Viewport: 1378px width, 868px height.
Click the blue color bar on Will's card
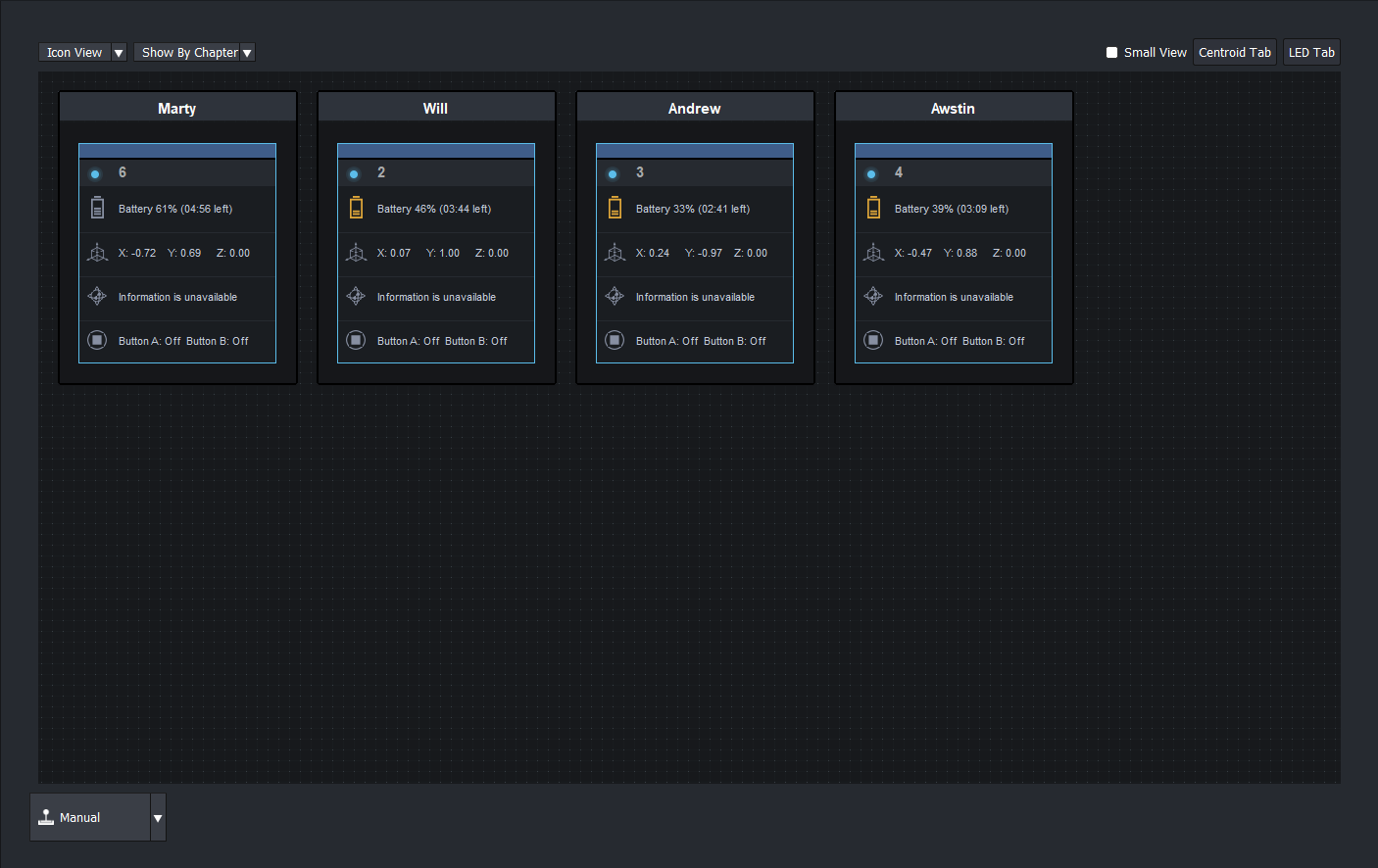pyautogui.click(x=436, y=151)
